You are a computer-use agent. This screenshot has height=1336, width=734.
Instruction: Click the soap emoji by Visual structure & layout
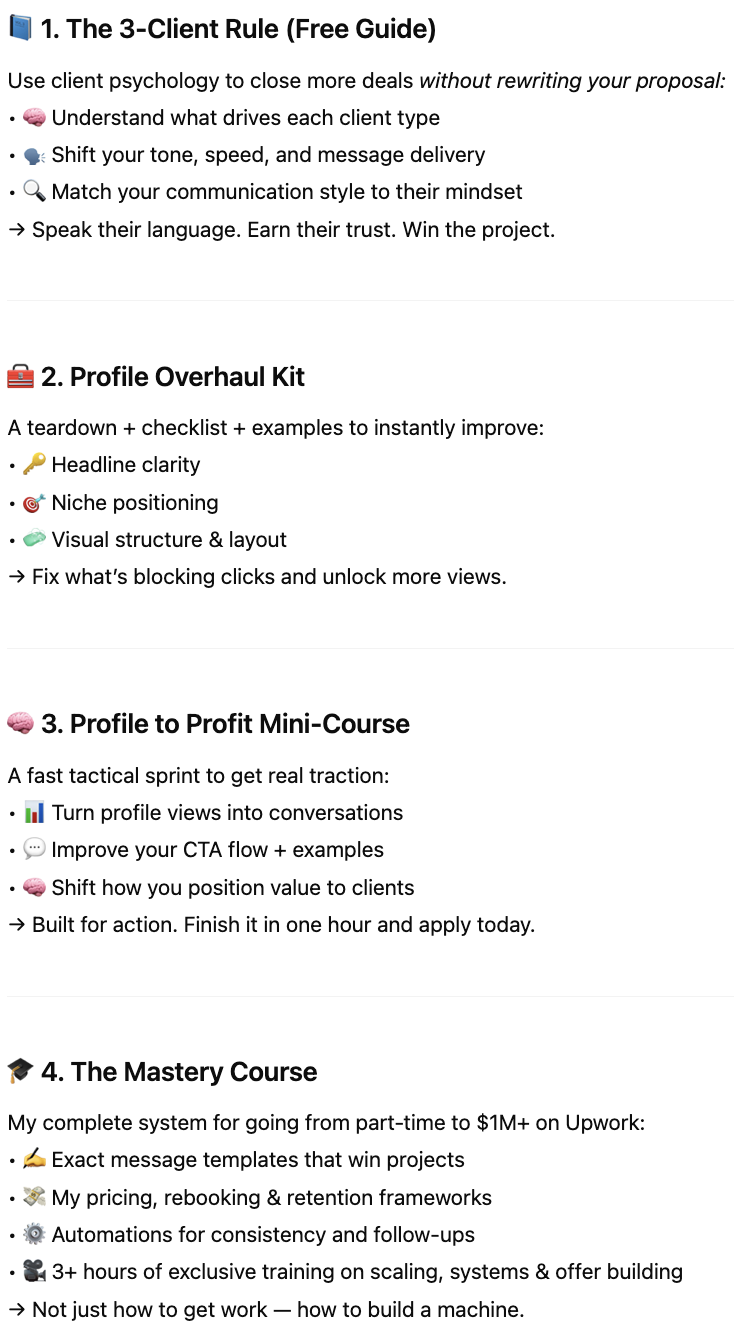click(x=34, y=539)
